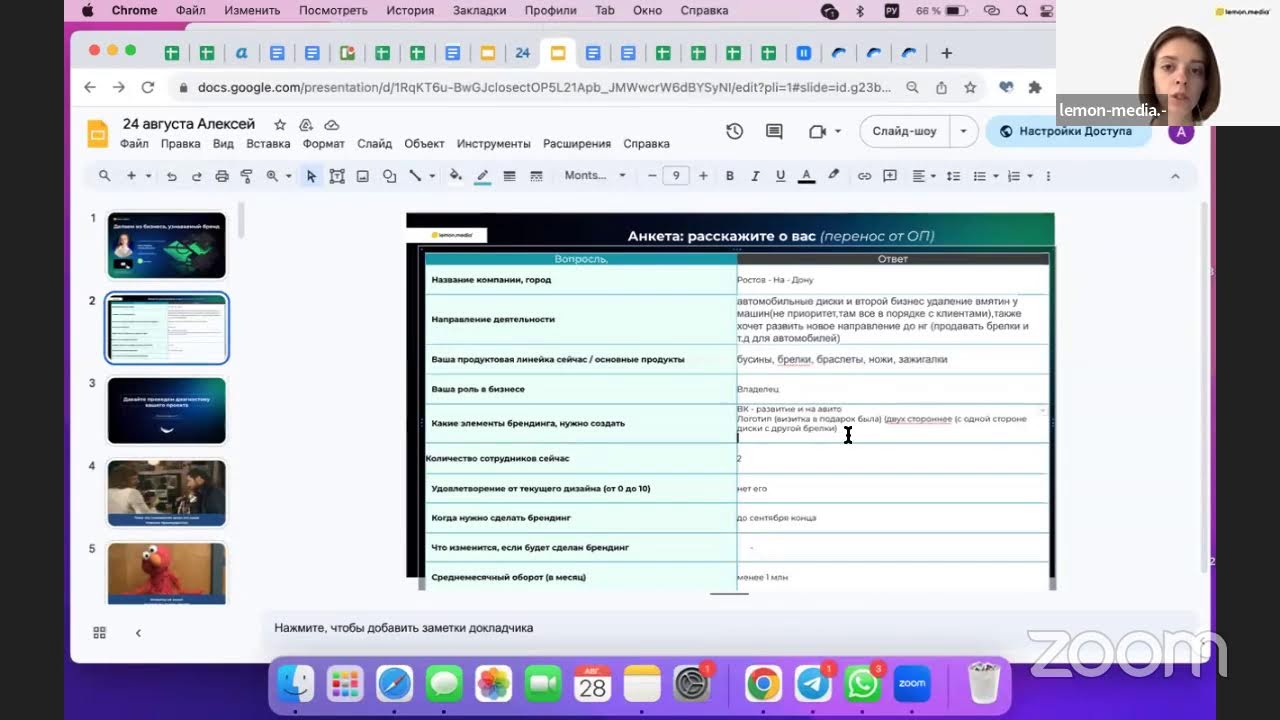Open the 'Расширения' menu

pos(577,144)
